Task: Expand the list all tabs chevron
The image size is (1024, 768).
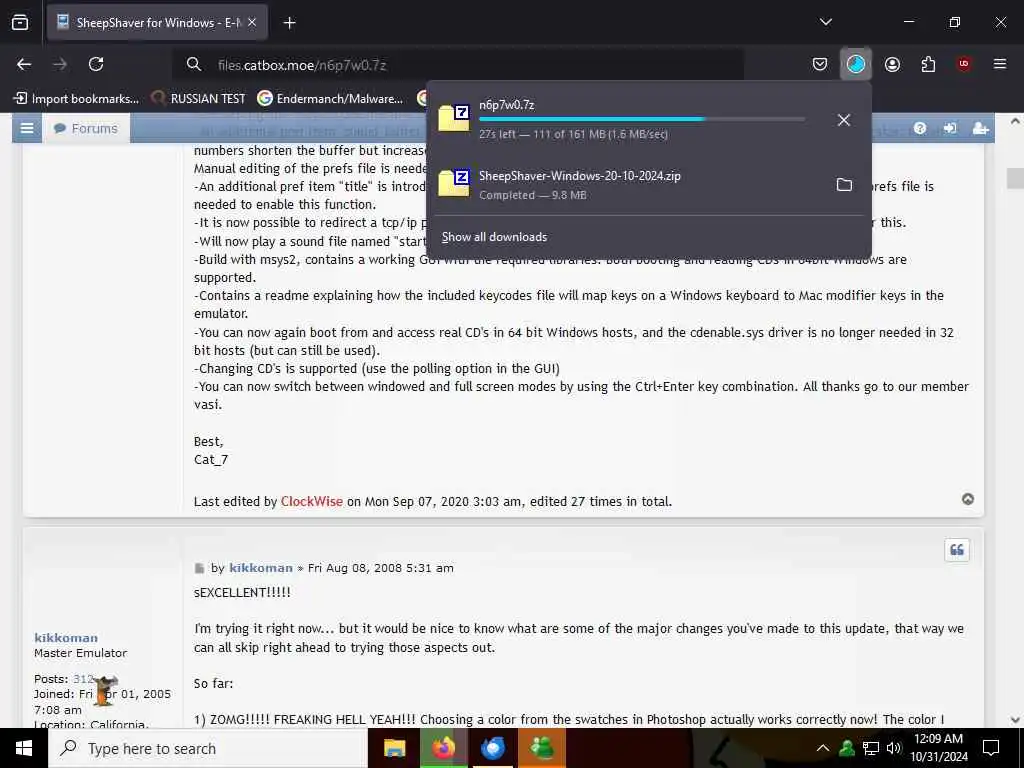Action: click(x=825, y=22)
